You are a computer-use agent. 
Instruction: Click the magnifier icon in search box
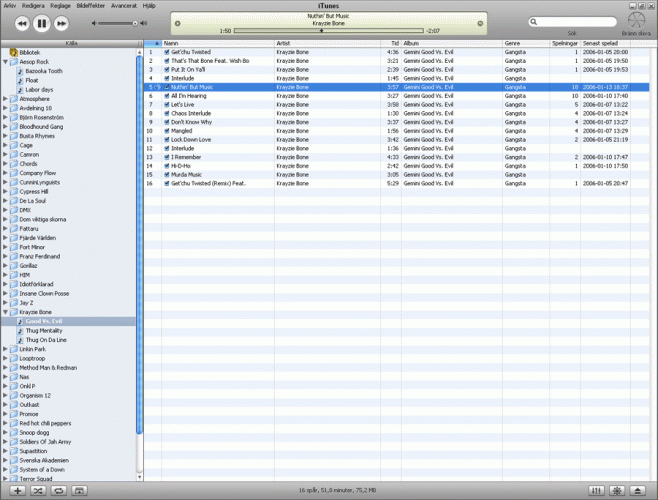pyautogui.click(x=533, y=22)
